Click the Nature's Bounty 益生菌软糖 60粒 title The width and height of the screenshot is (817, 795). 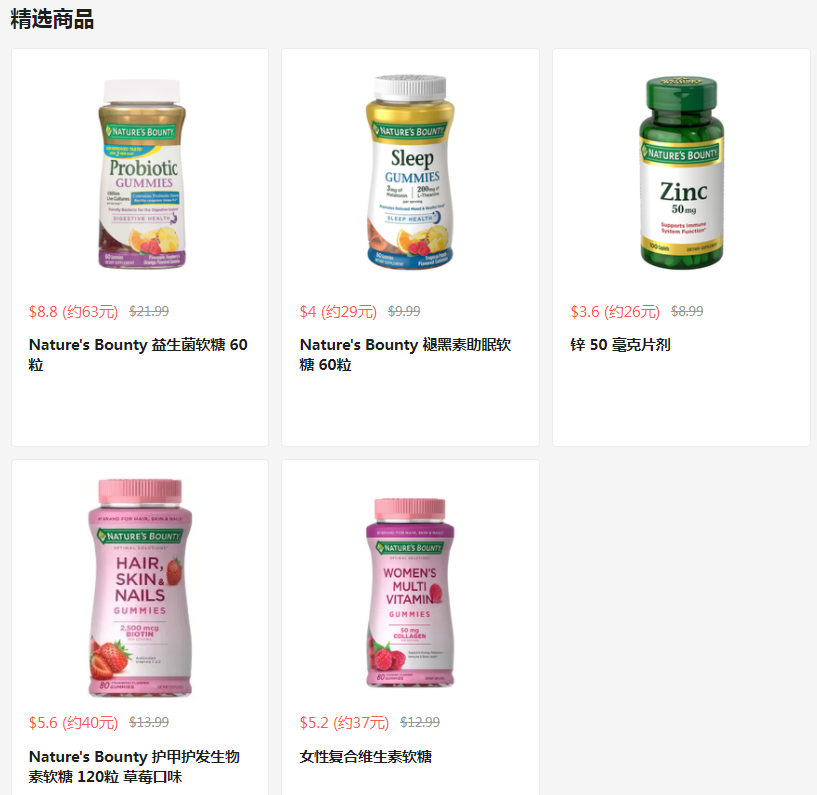pyautogui.click(x=138, y=354)
